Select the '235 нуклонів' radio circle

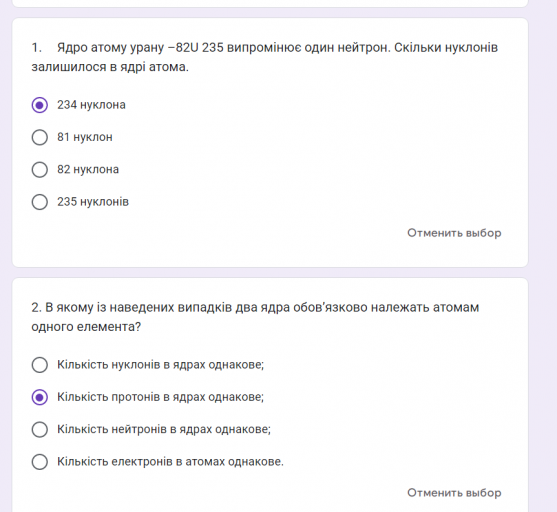[39, 202]
